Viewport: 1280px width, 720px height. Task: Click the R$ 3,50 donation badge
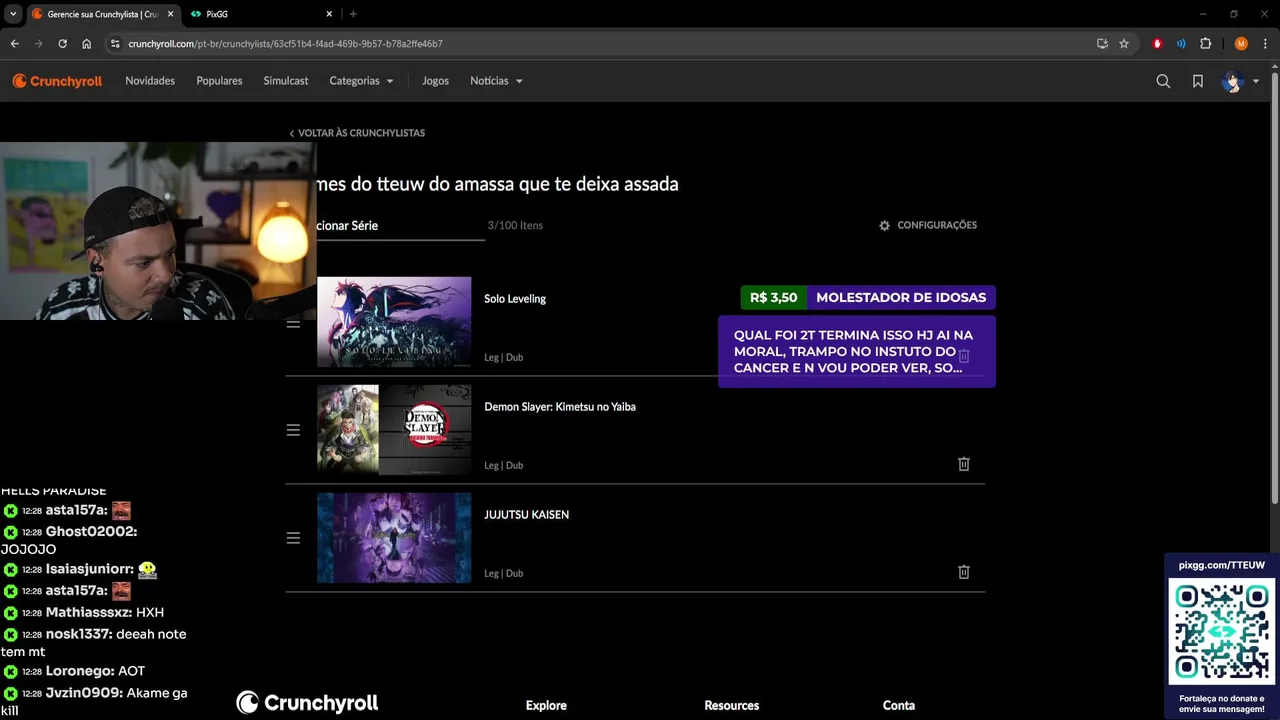(x=774, y=298)
